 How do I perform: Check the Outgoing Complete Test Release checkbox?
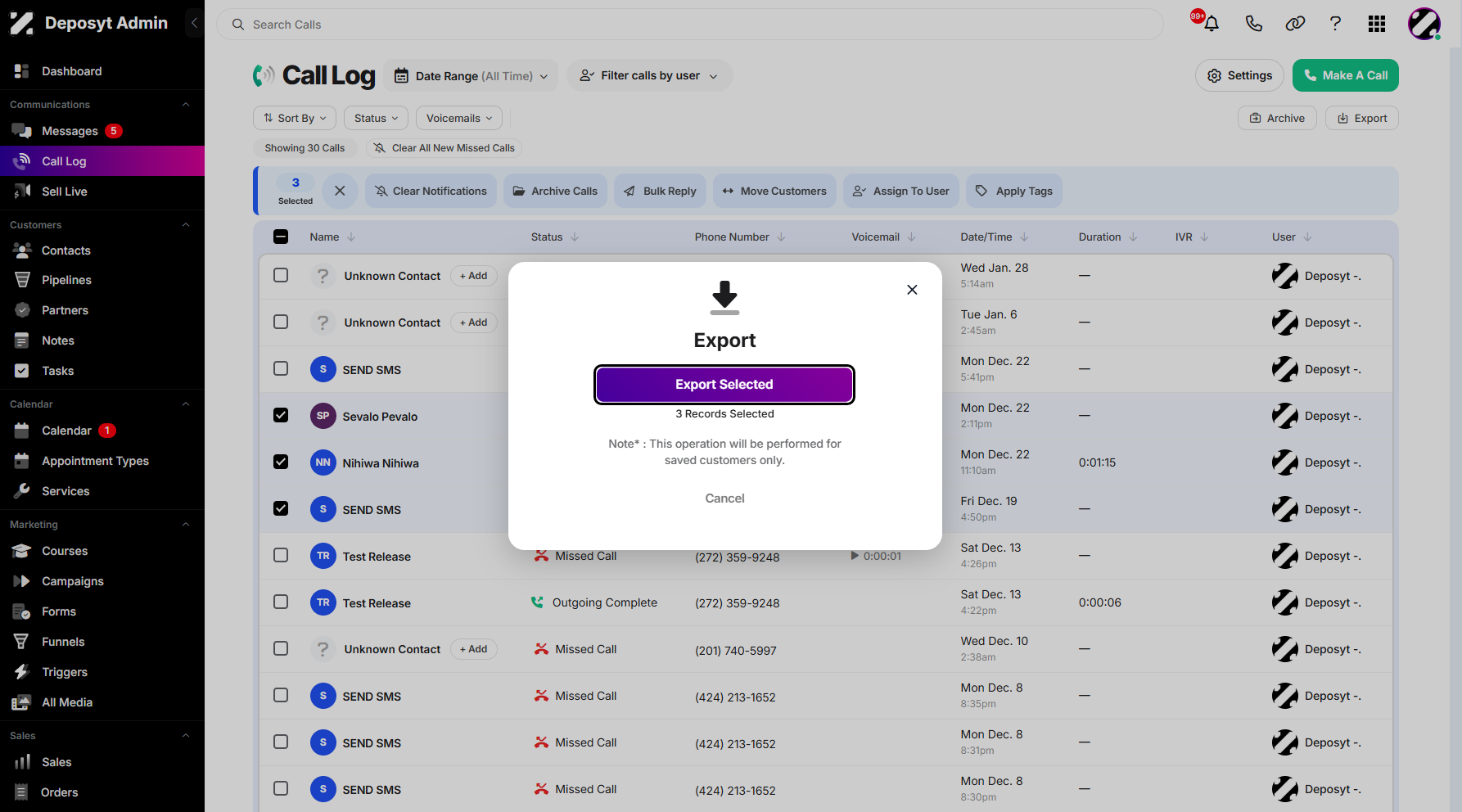click(281, 602)
